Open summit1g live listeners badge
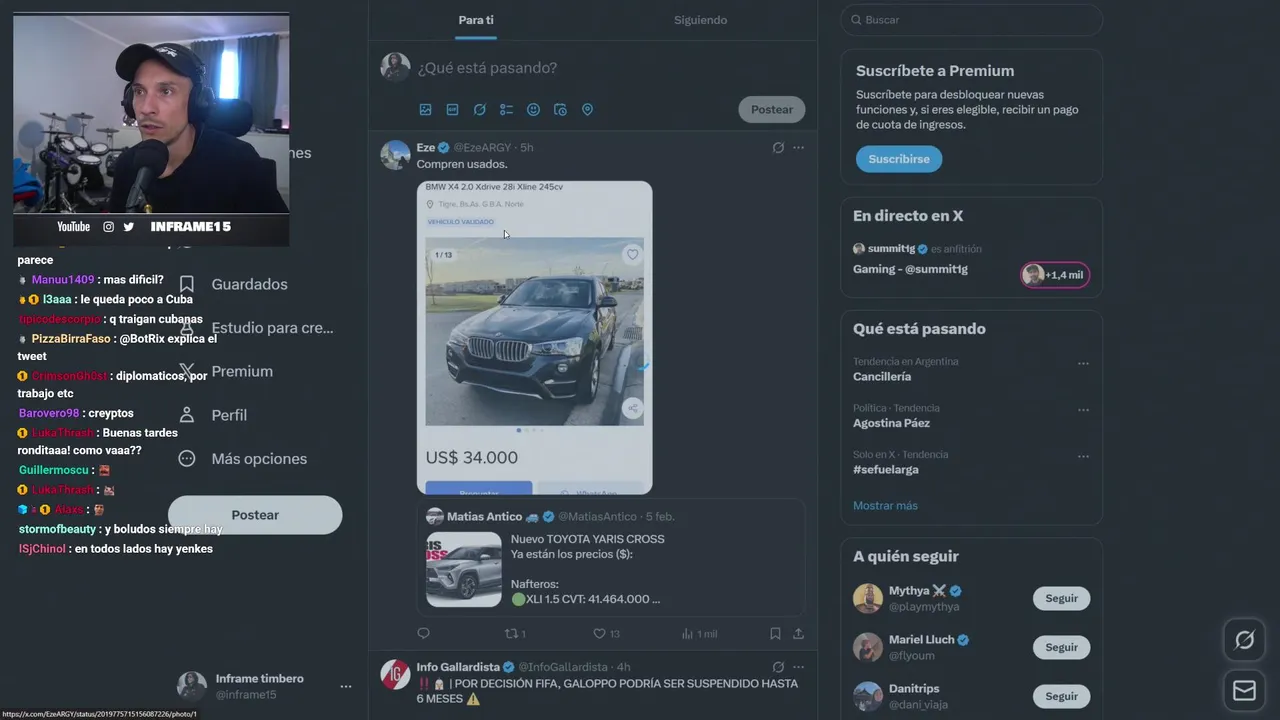 [x=1055, y=275]
